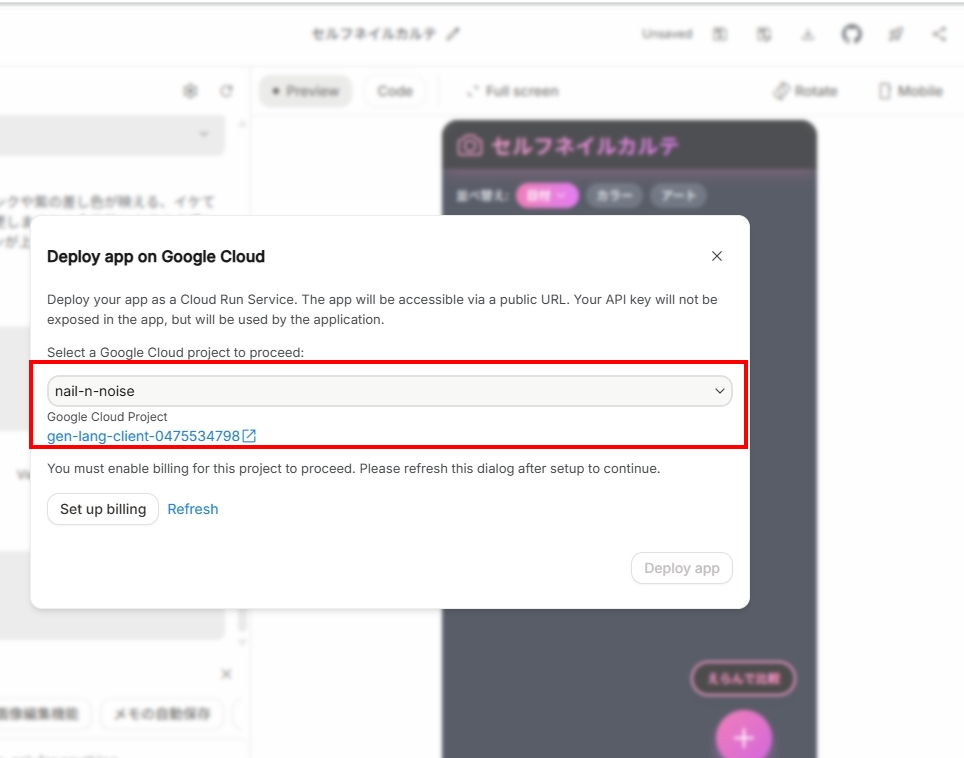Switch to the Code tab
This screenshot has height=758, width=964.
point(394,91)
